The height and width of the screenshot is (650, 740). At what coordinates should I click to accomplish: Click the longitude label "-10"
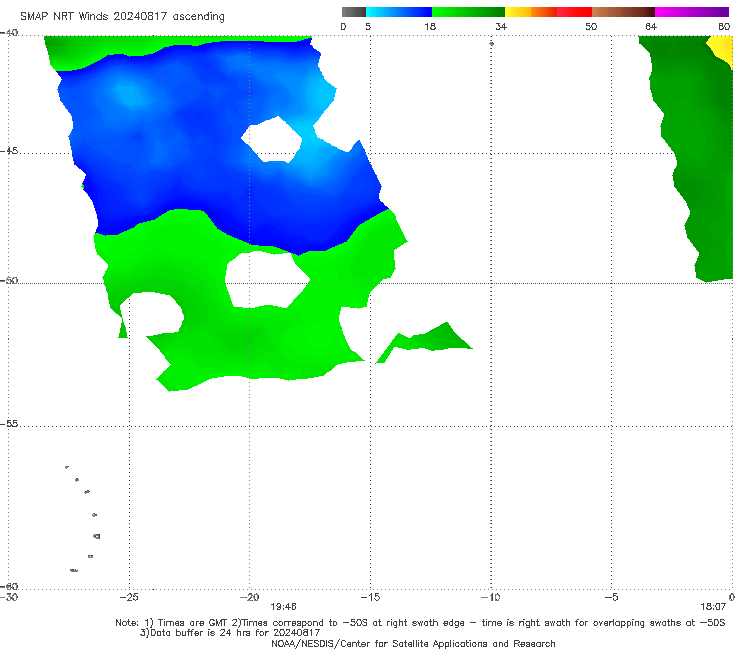491,597
